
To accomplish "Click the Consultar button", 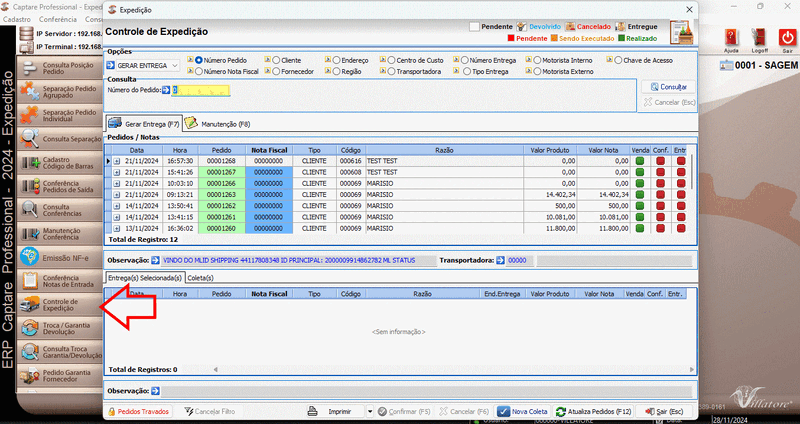I will (669, 87).
